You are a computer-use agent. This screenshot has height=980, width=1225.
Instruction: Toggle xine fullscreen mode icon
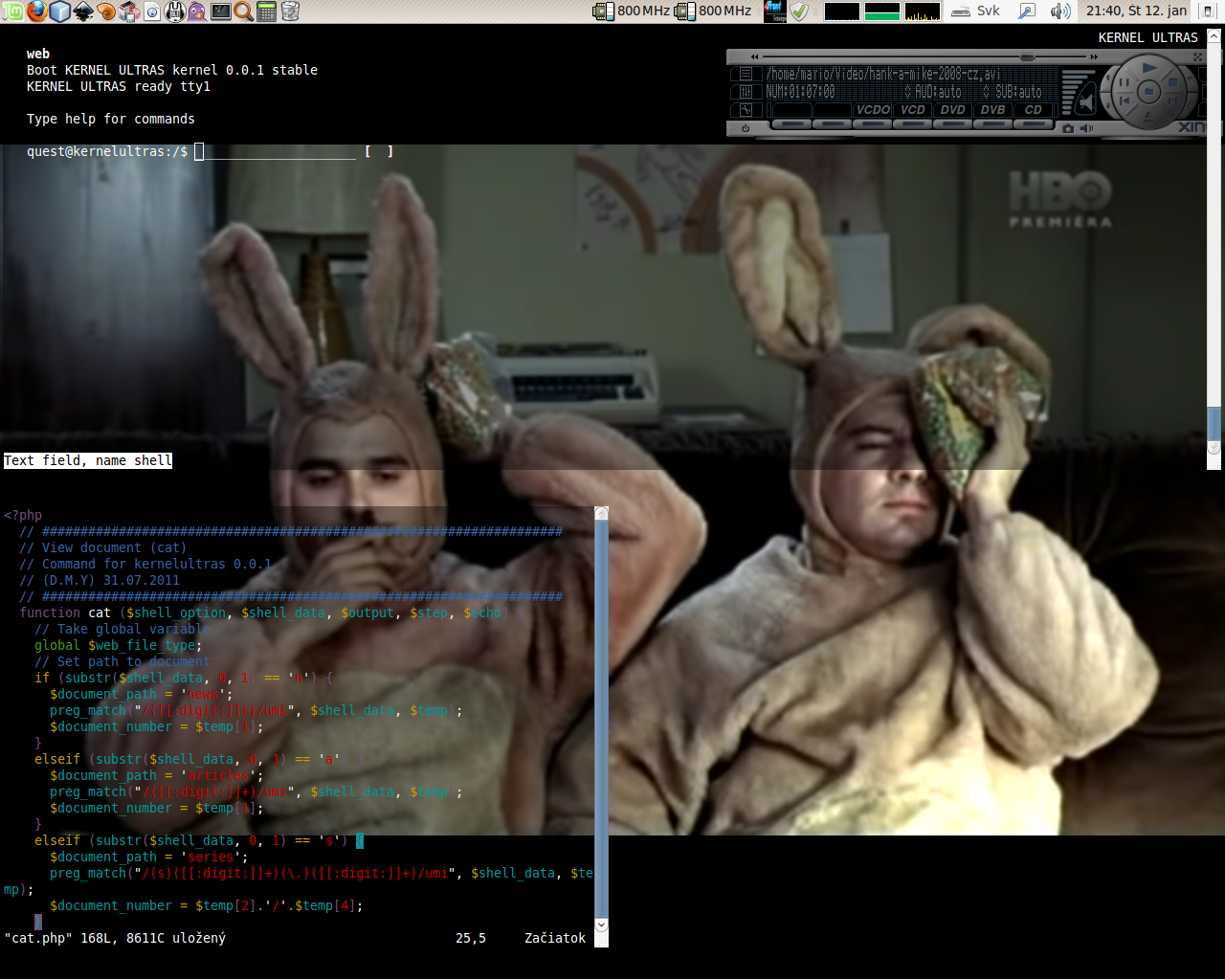1198,56
